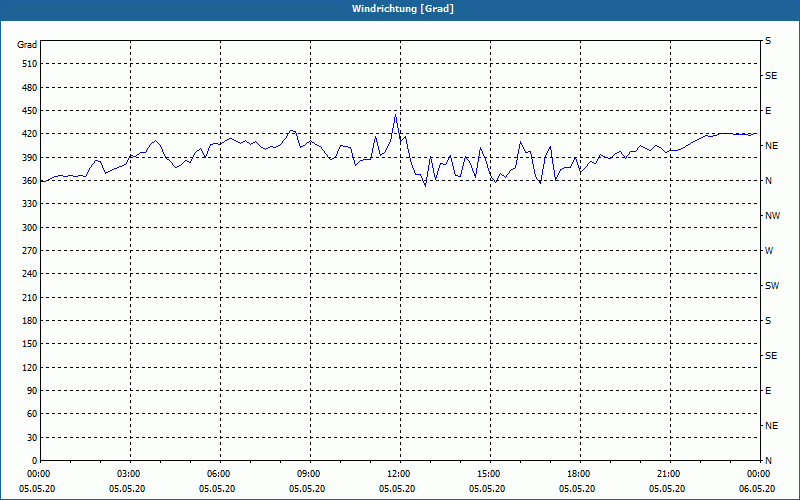The height and width of the screenshot is (500, 800).
Task: Select the 30 y-axis value
Action: click(32, 438)
